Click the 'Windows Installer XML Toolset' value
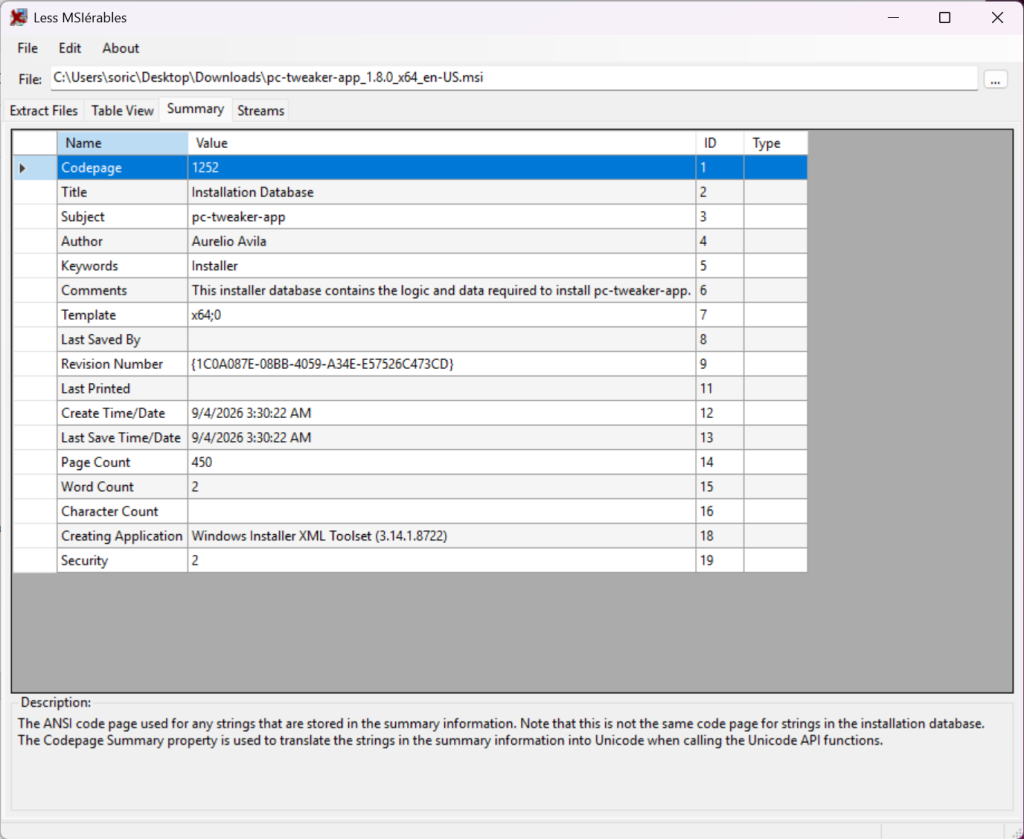The width and height of the screenshot is (1024, 839). point(442,536)
